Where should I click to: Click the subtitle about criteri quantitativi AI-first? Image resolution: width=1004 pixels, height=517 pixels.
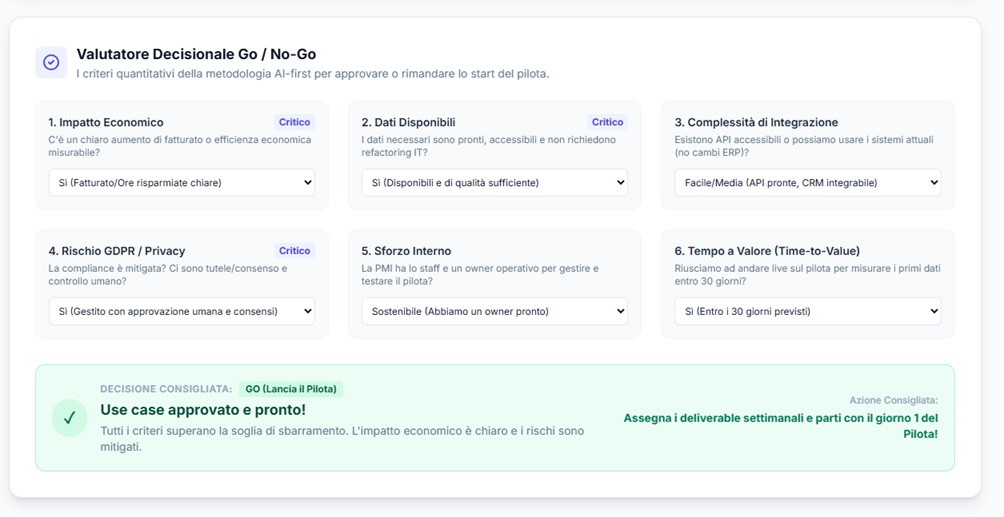(x=312, y=74)
